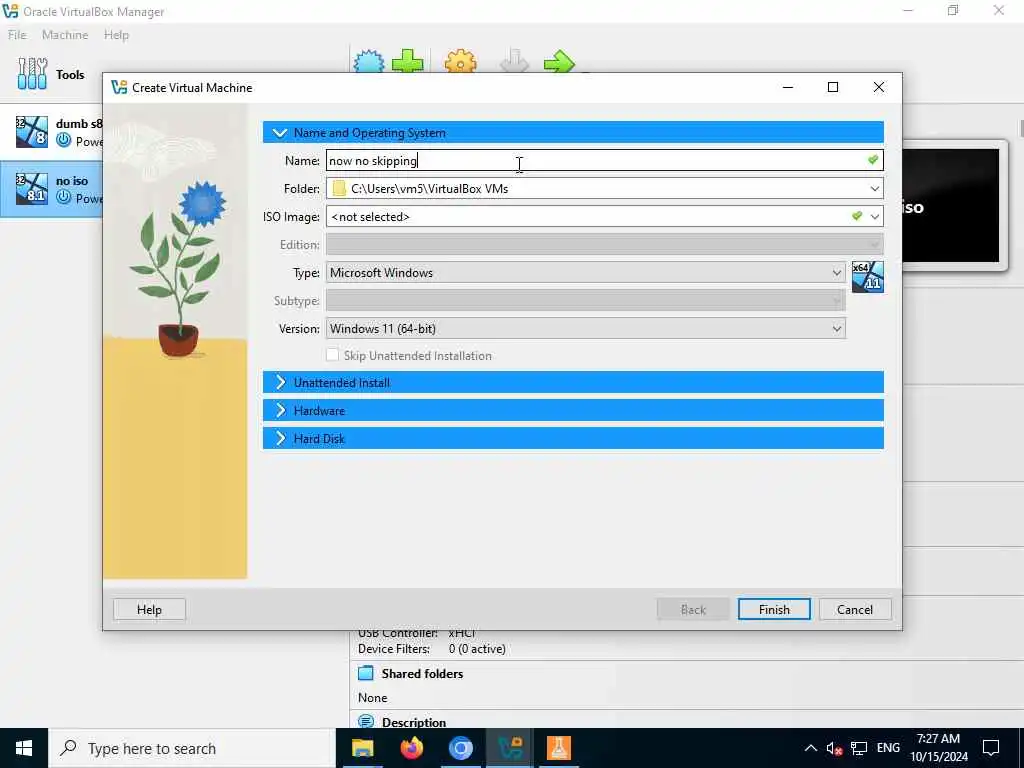Click the orange flask taskbar icon
This screenshot has width=1024, height=768.
[x=558, y=748]
